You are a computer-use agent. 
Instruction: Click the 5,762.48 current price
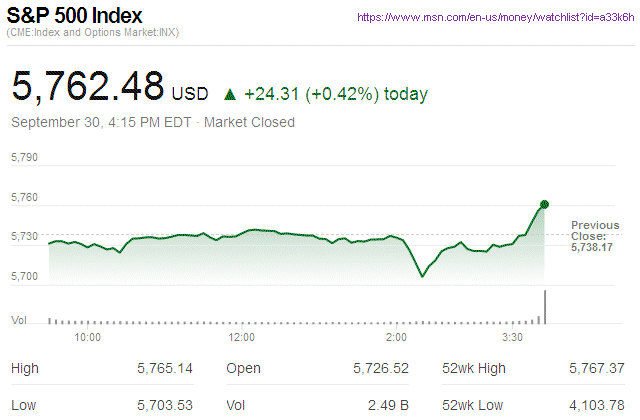tap(87, 87)
